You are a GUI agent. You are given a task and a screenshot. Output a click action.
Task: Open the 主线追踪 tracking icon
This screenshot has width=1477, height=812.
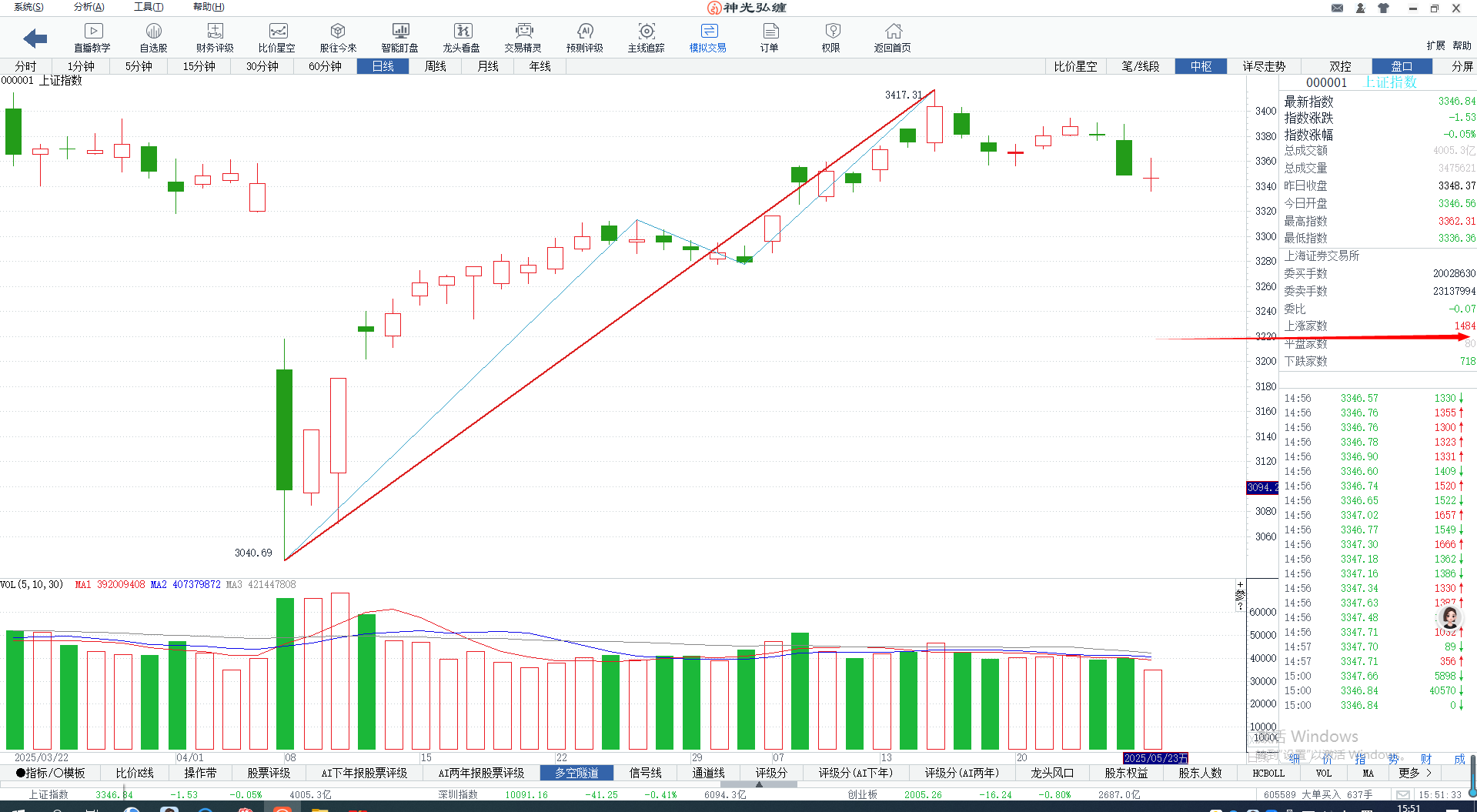click(x=646, y=37)
